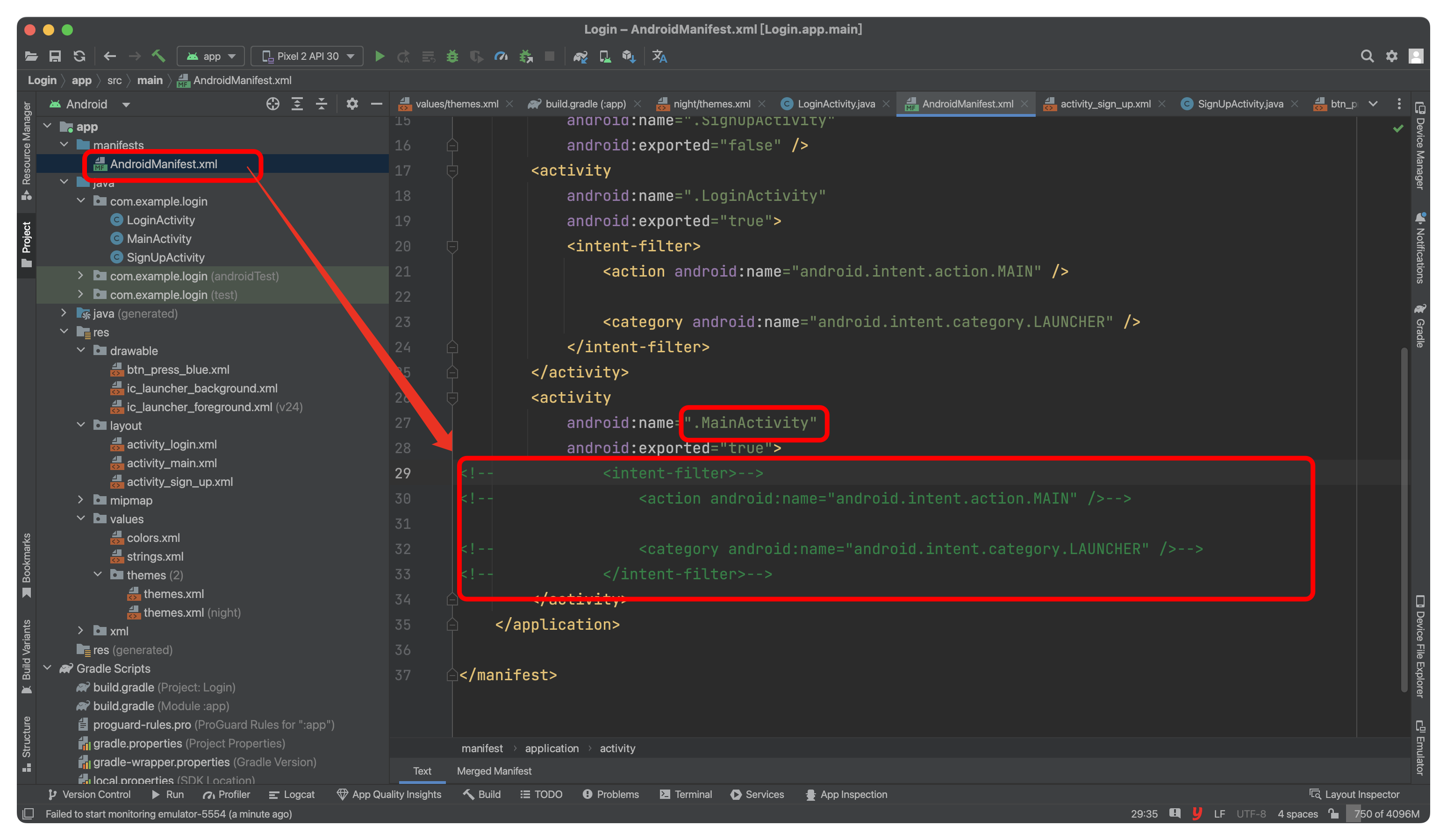Click the memory indicator 750 of 4096M
Viewport: 1447px width, 840px height.
pos(1386,813)
